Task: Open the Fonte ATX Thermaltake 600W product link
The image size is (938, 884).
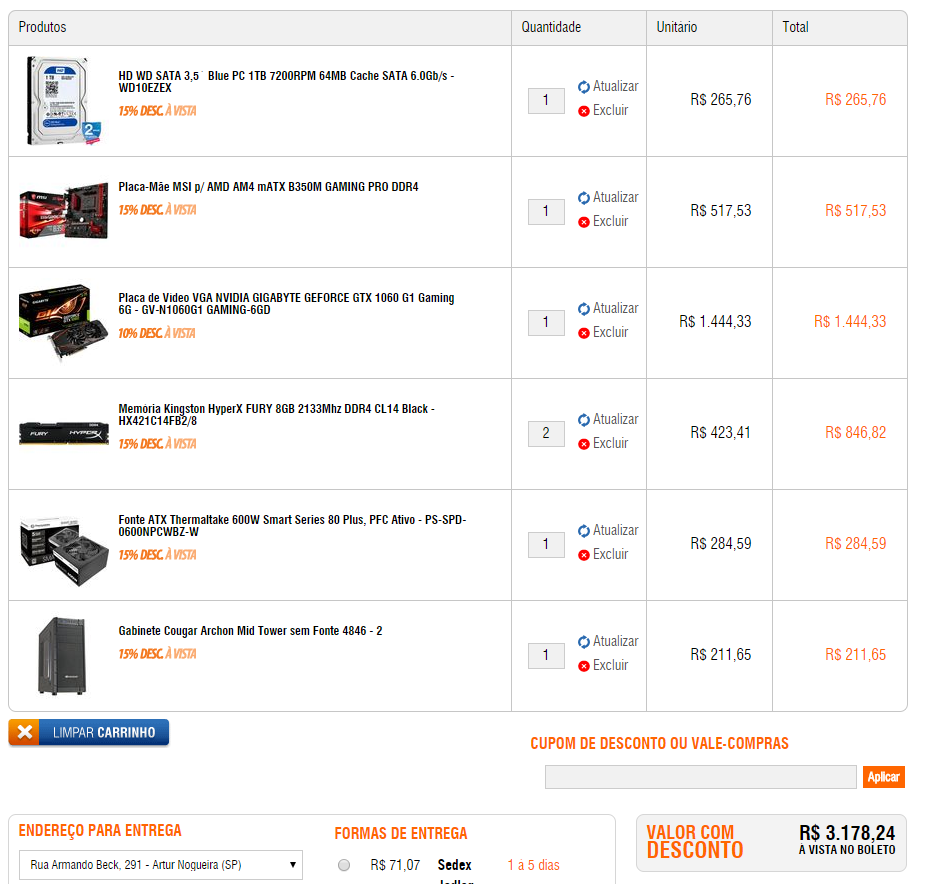Action: (292, 526)
